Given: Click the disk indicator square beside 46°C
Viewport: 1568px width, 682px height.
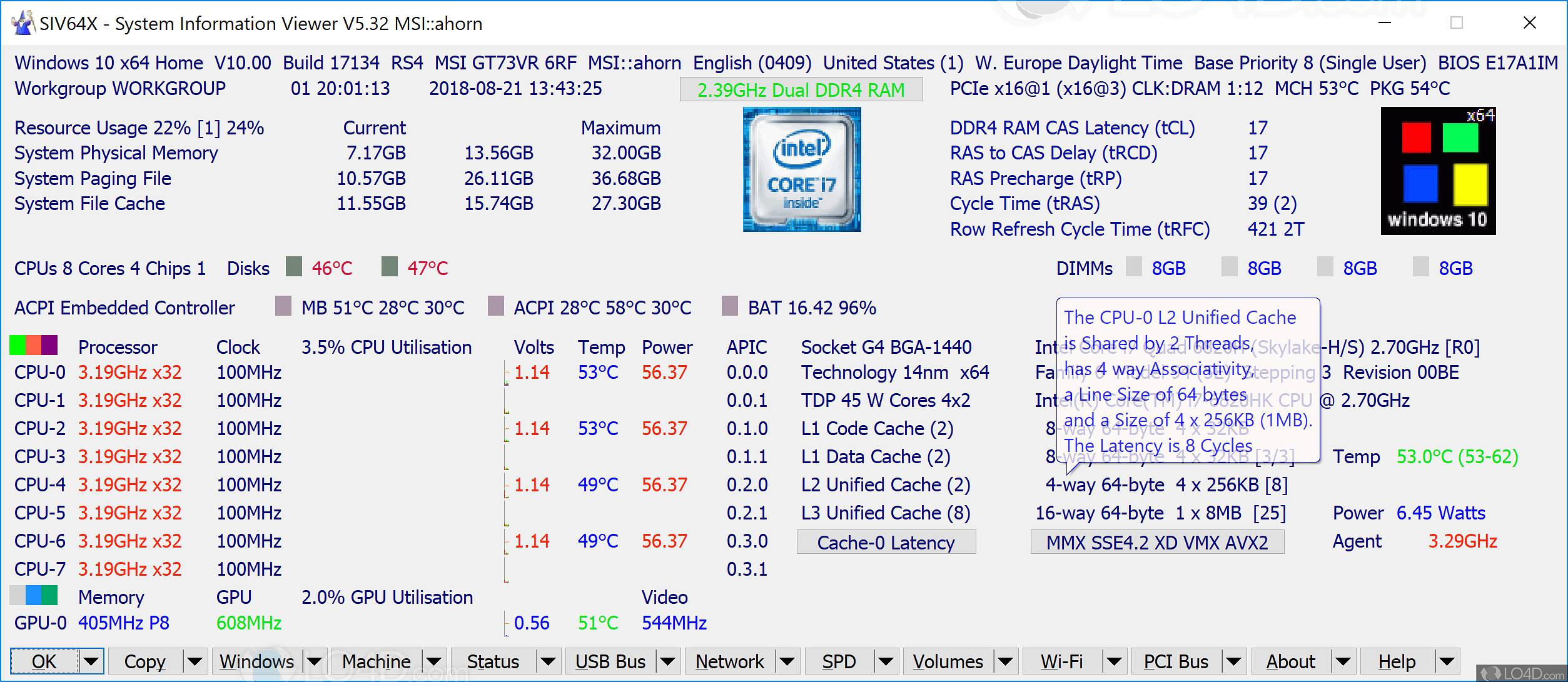Looking at the screenshot, I should point(294,266).
